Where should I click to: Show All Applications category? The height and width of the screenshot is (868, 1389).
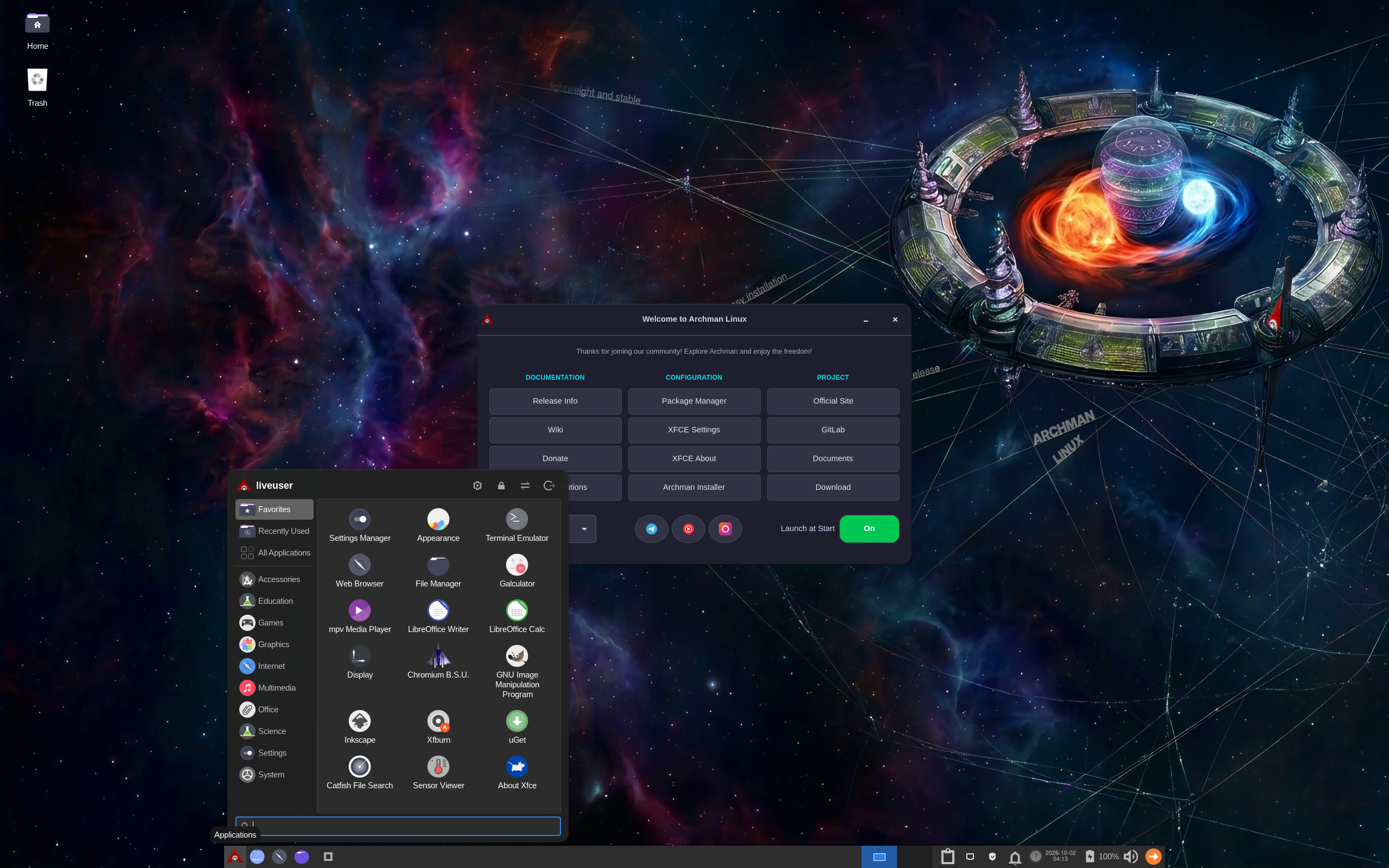[274, 553]
